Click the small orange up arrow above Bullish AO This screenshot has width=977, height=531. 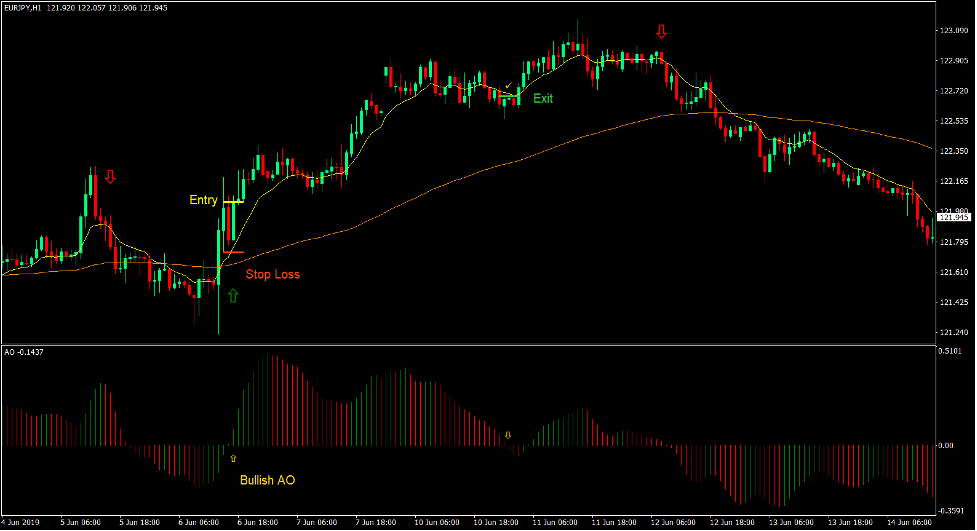234,458
